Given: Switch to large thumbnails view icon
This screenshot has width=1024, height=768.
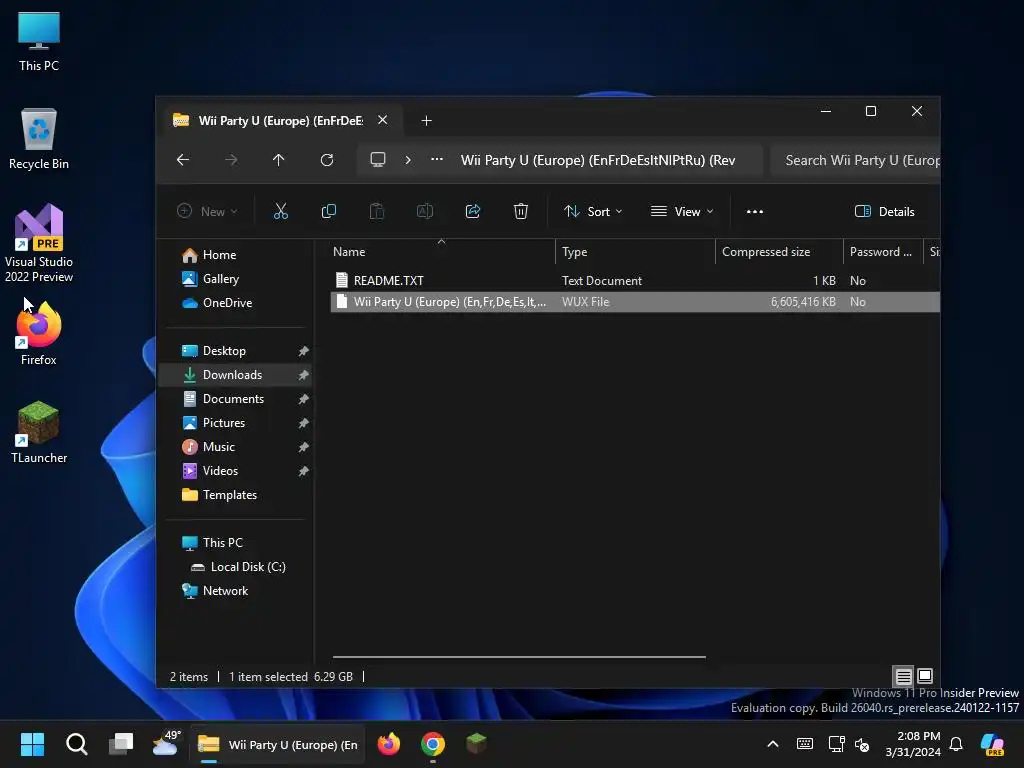Looking at the screenshot, I should click(x=925, y=676).
